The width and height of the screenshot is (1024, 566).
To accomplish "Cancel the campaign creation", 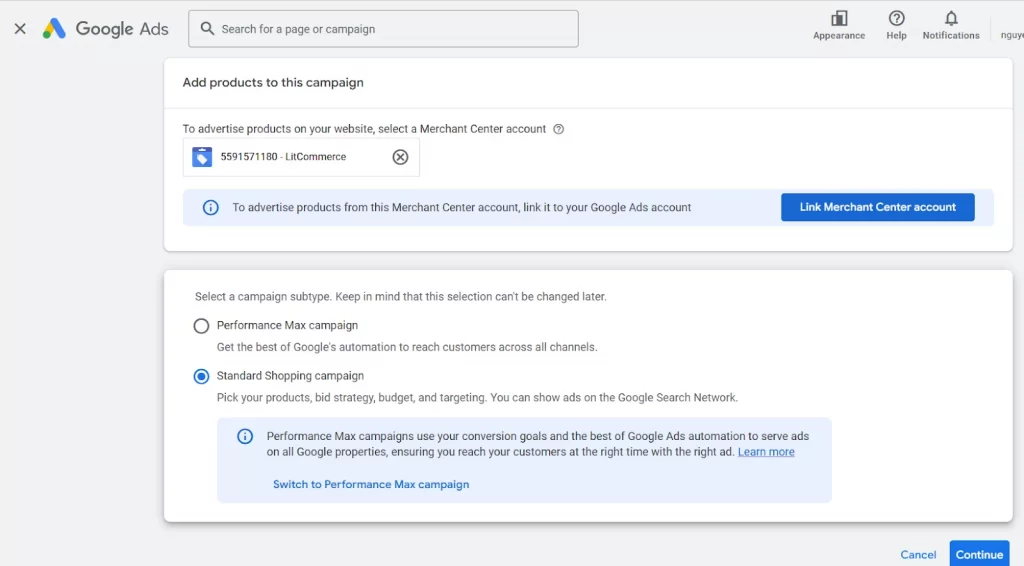I will 918,554.
